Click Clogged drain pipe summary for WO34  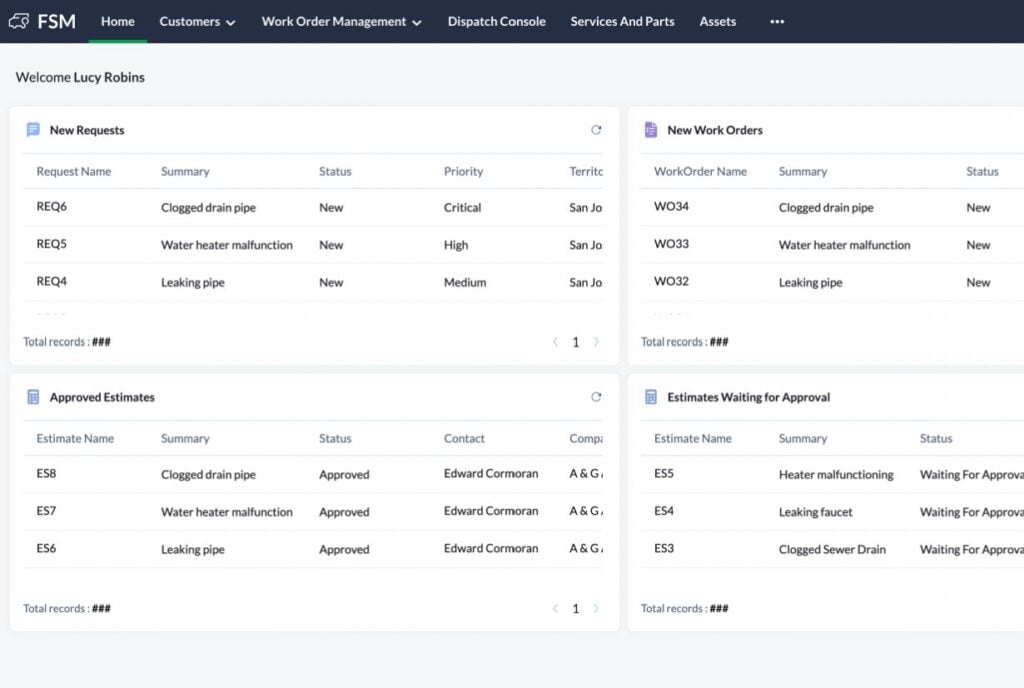coord(825,208)
